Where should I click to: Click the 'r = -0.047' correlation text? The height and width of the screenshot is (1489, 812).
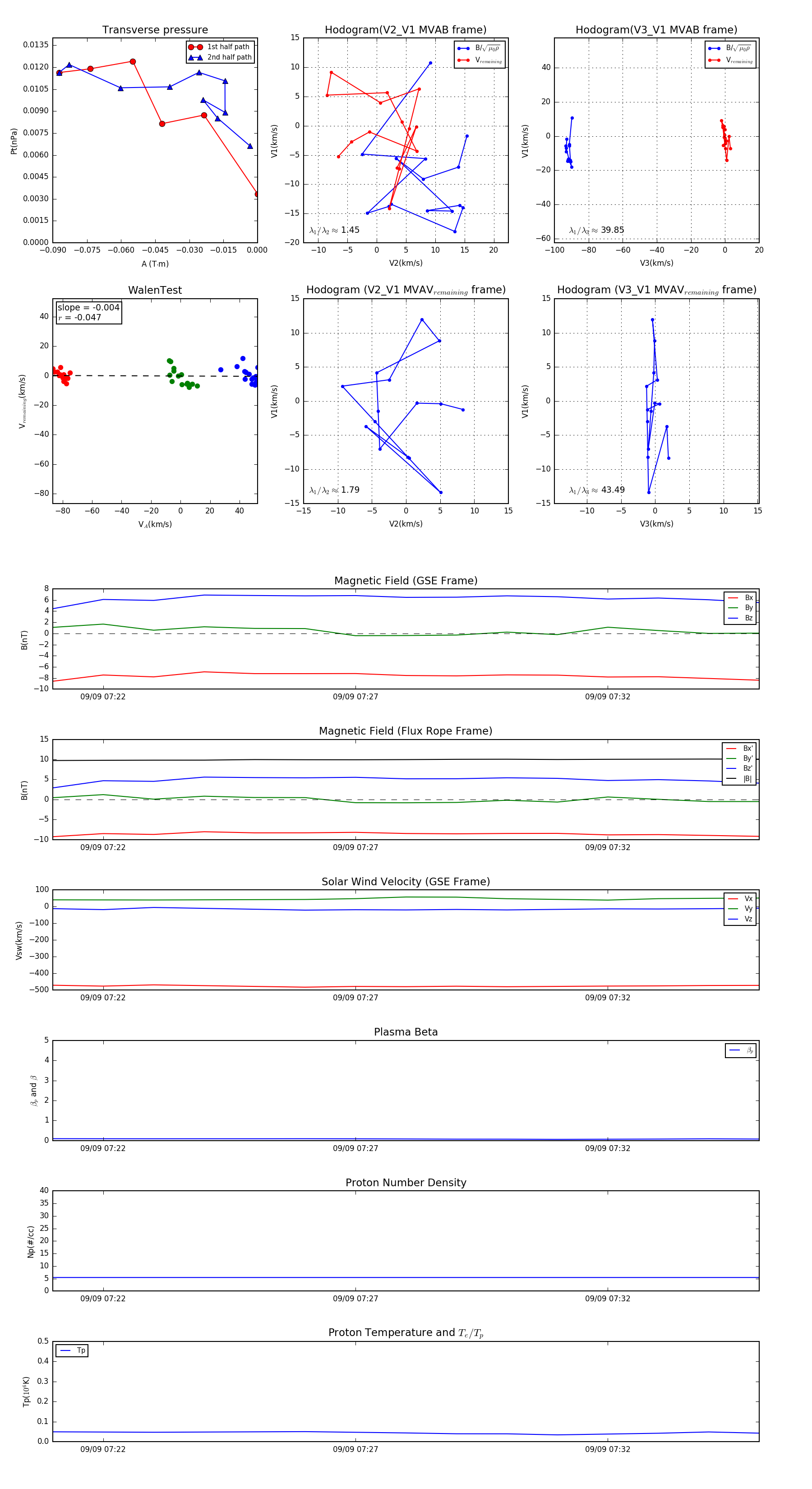pyautogui.click(x=79, y=317)
